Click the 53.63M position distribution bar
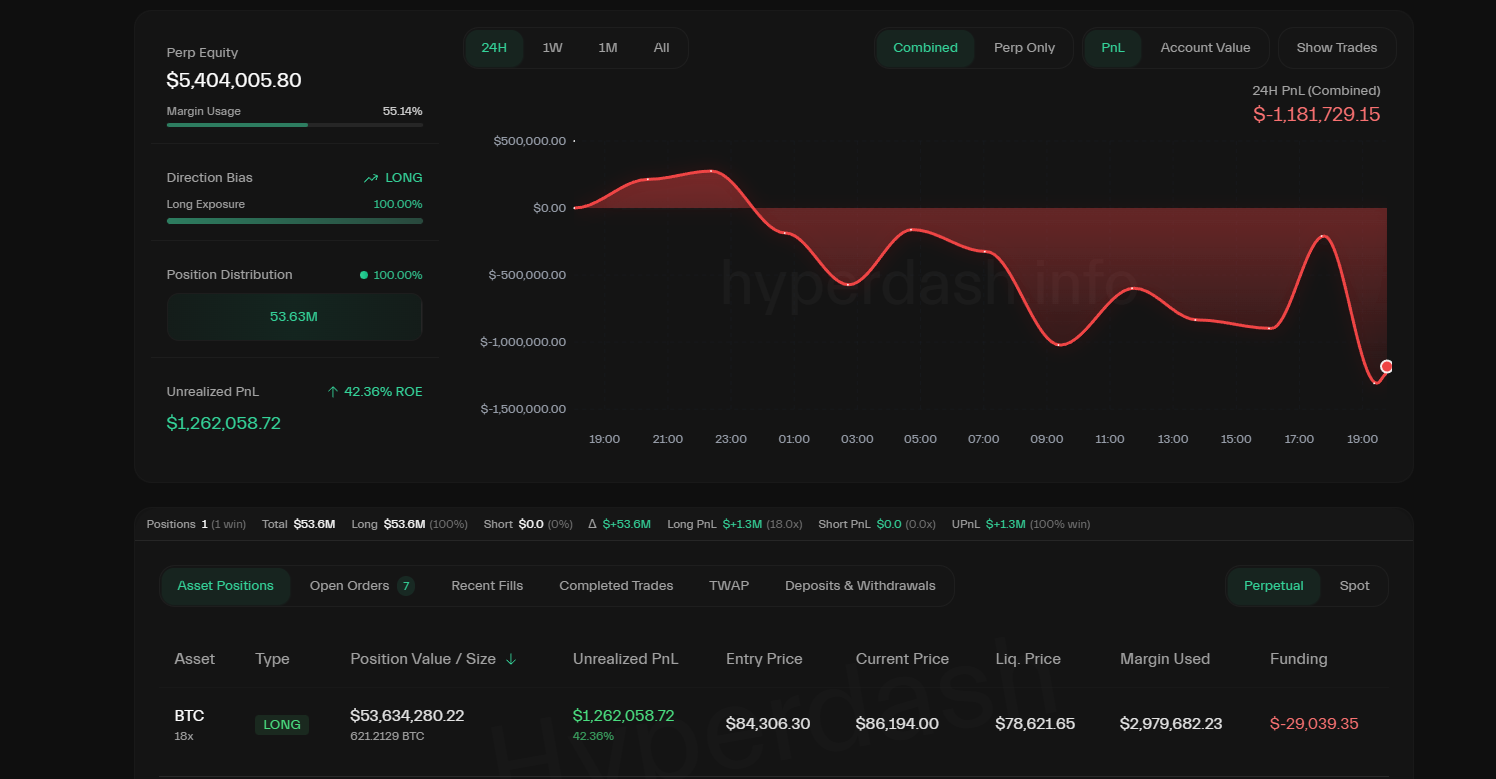1496x779 pixels. (x=294, y=317)
